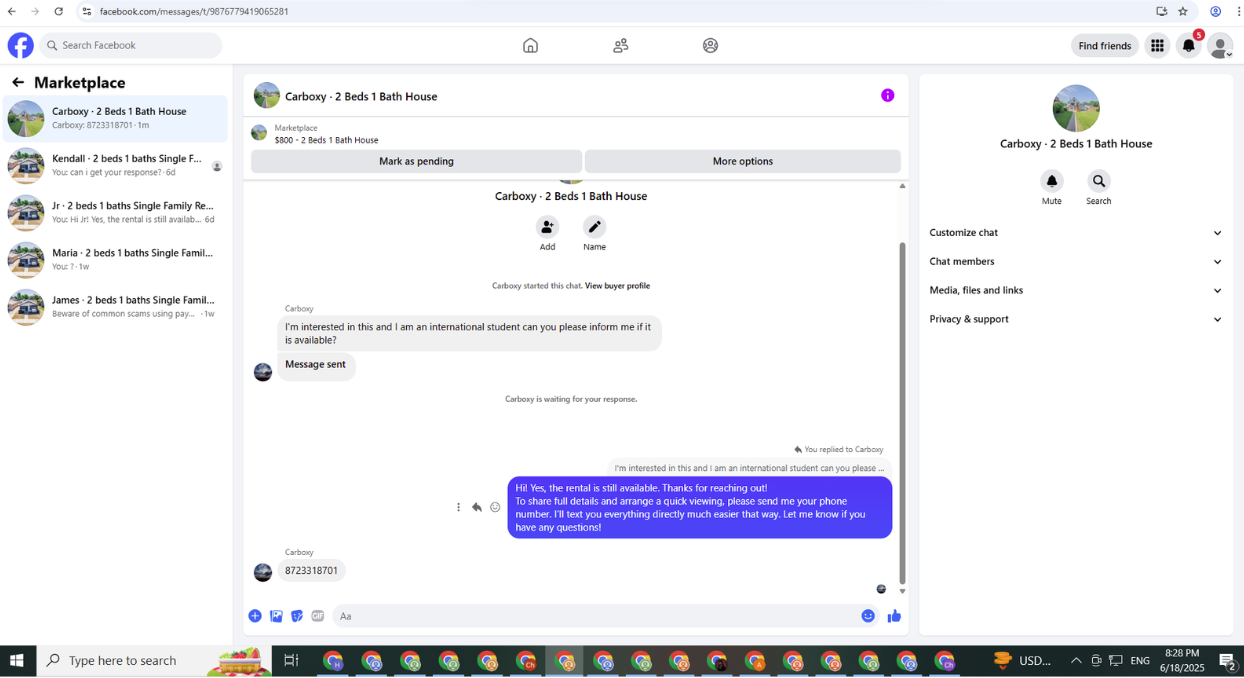Choose a GIF icon in composer
Screen dimensions: 1244x678
318,616
